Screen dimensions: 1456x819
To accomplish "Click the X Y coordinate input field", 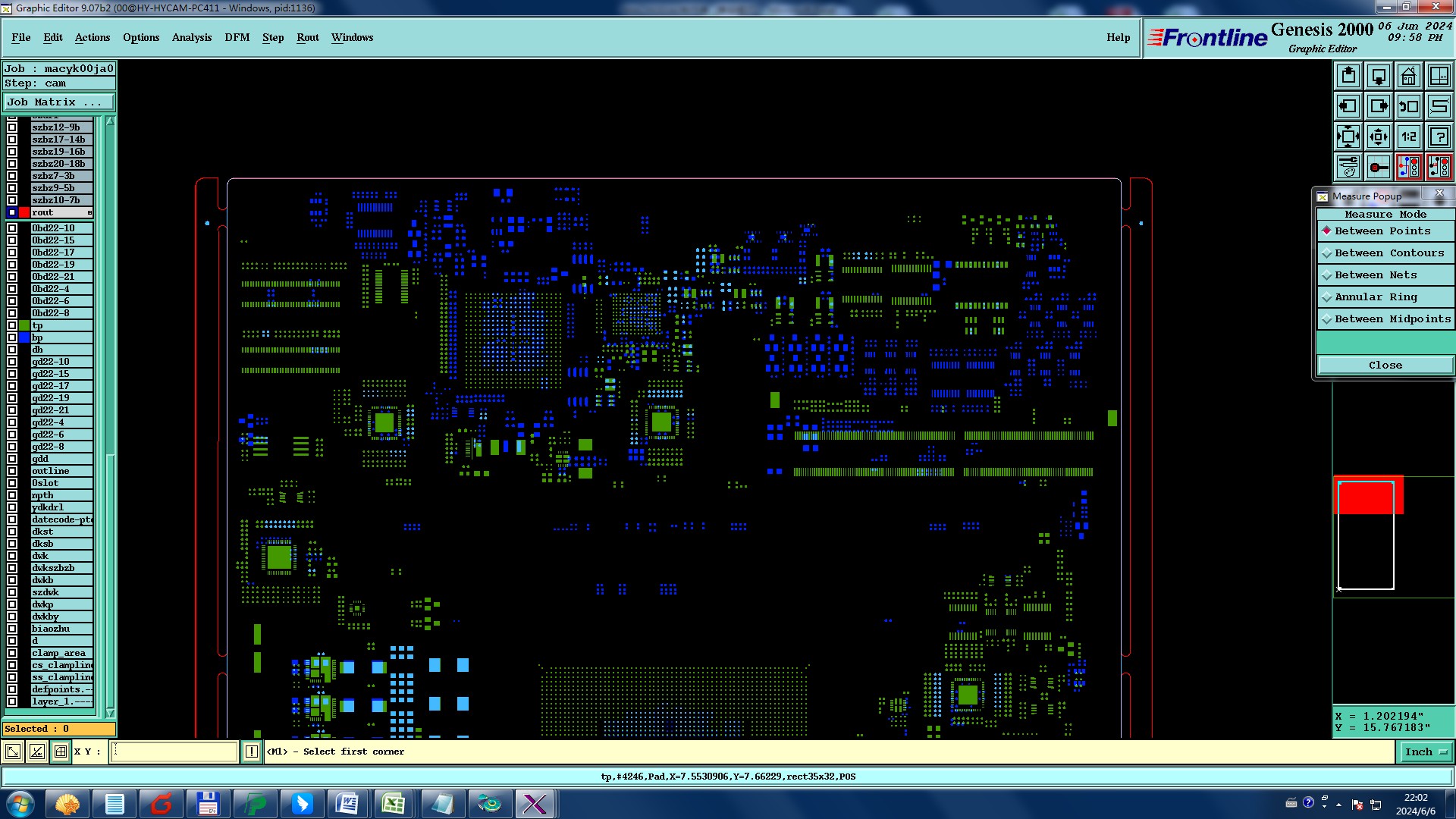I will [x=174, y=752].
